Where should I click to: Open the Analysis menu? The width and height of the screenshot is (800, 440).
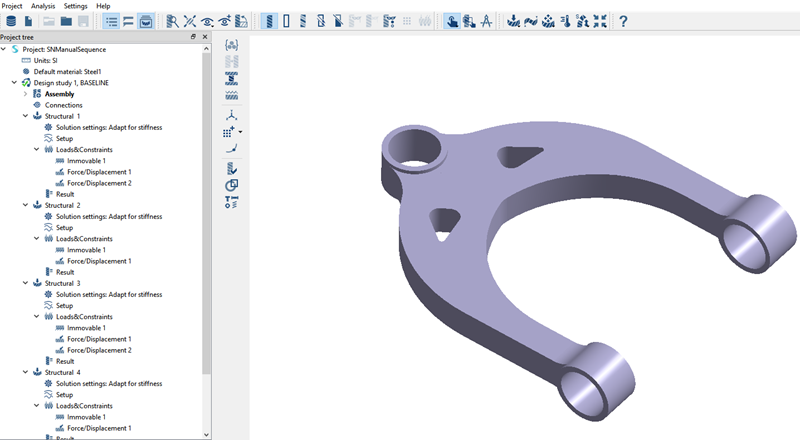click(43, 6)
